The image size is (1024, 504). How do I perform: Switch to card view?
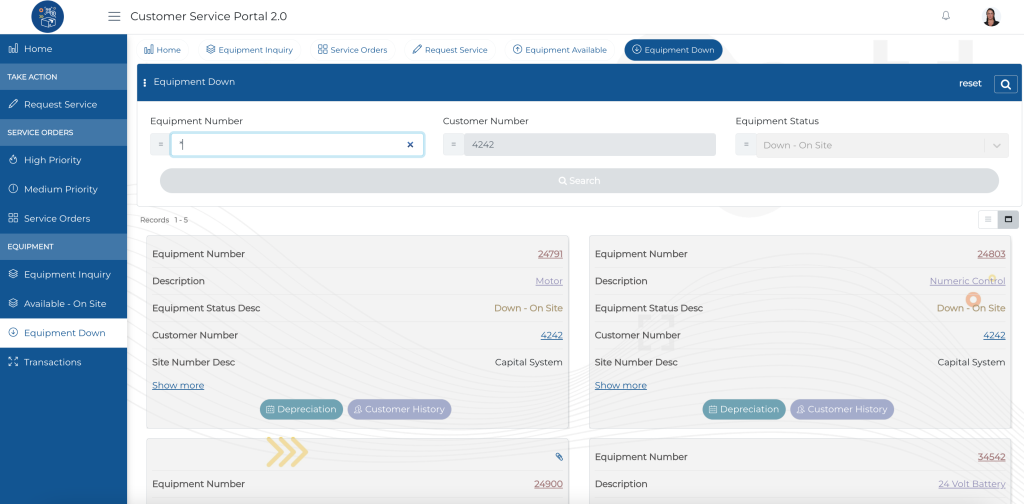point(1008,219)
